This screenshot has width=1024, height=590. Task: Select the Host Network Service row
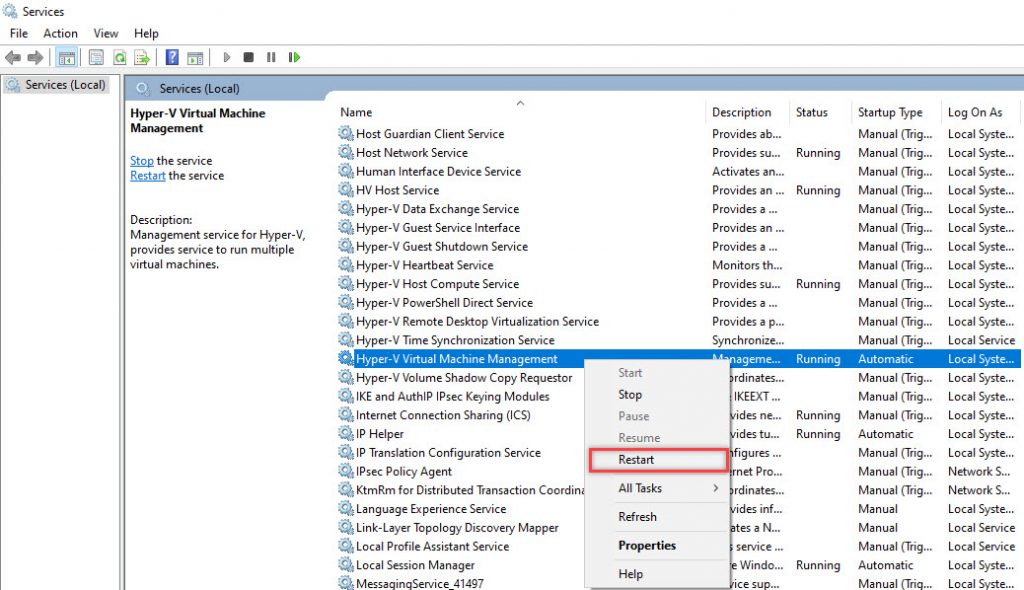click(x=678, y=152)
